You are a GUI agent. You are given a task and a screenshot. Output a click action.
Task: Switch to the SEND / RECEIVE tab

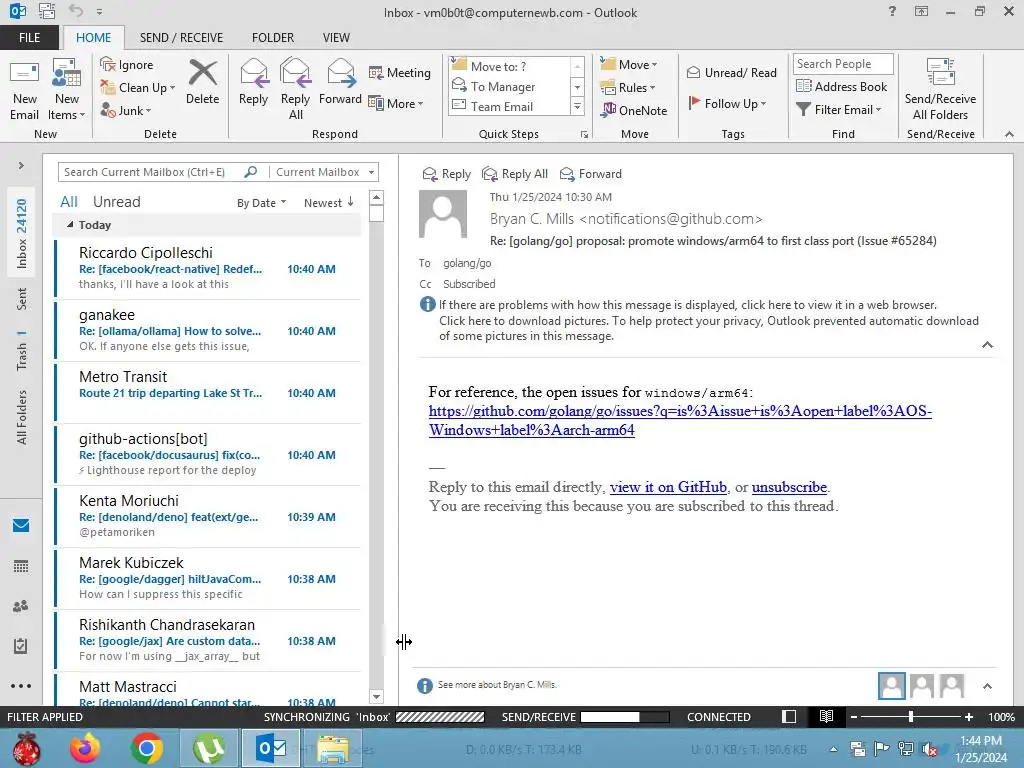pyautogui.click(x=181, y=37)
